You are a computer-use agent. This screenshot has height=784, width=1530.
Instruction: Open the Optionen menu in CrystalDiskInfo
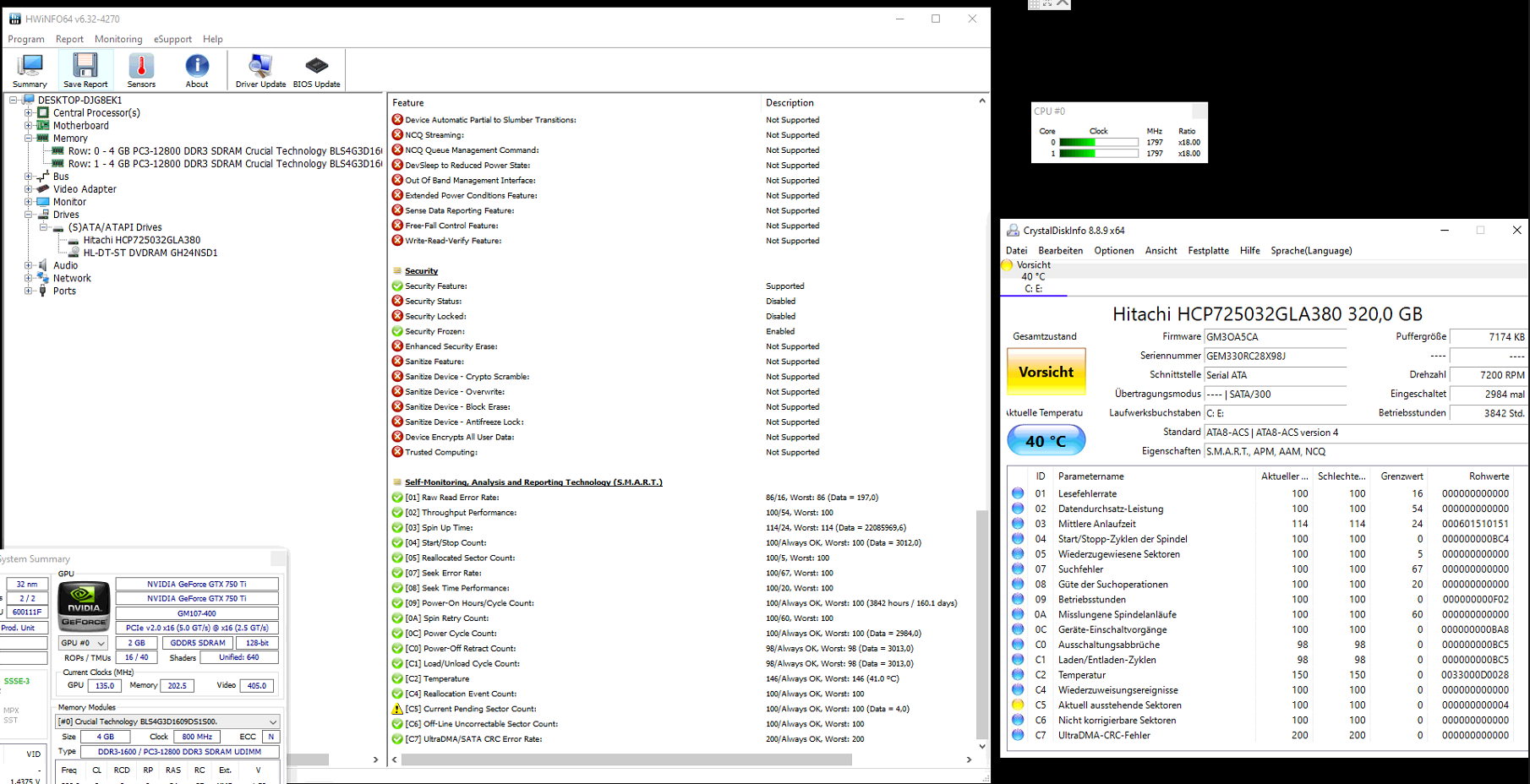click(1114, 251)
